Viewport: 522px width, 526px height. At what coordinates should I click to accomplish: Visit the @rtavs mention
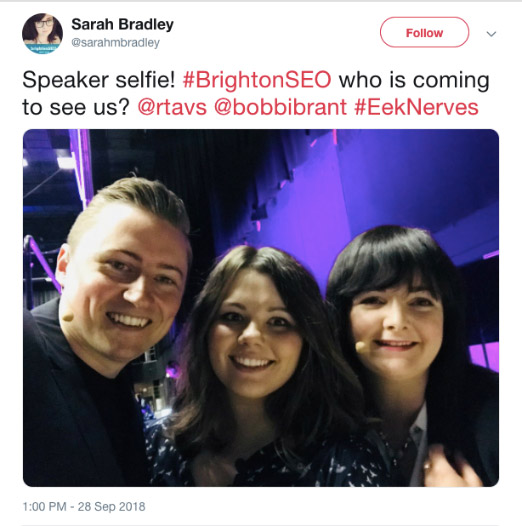(172, 107)
